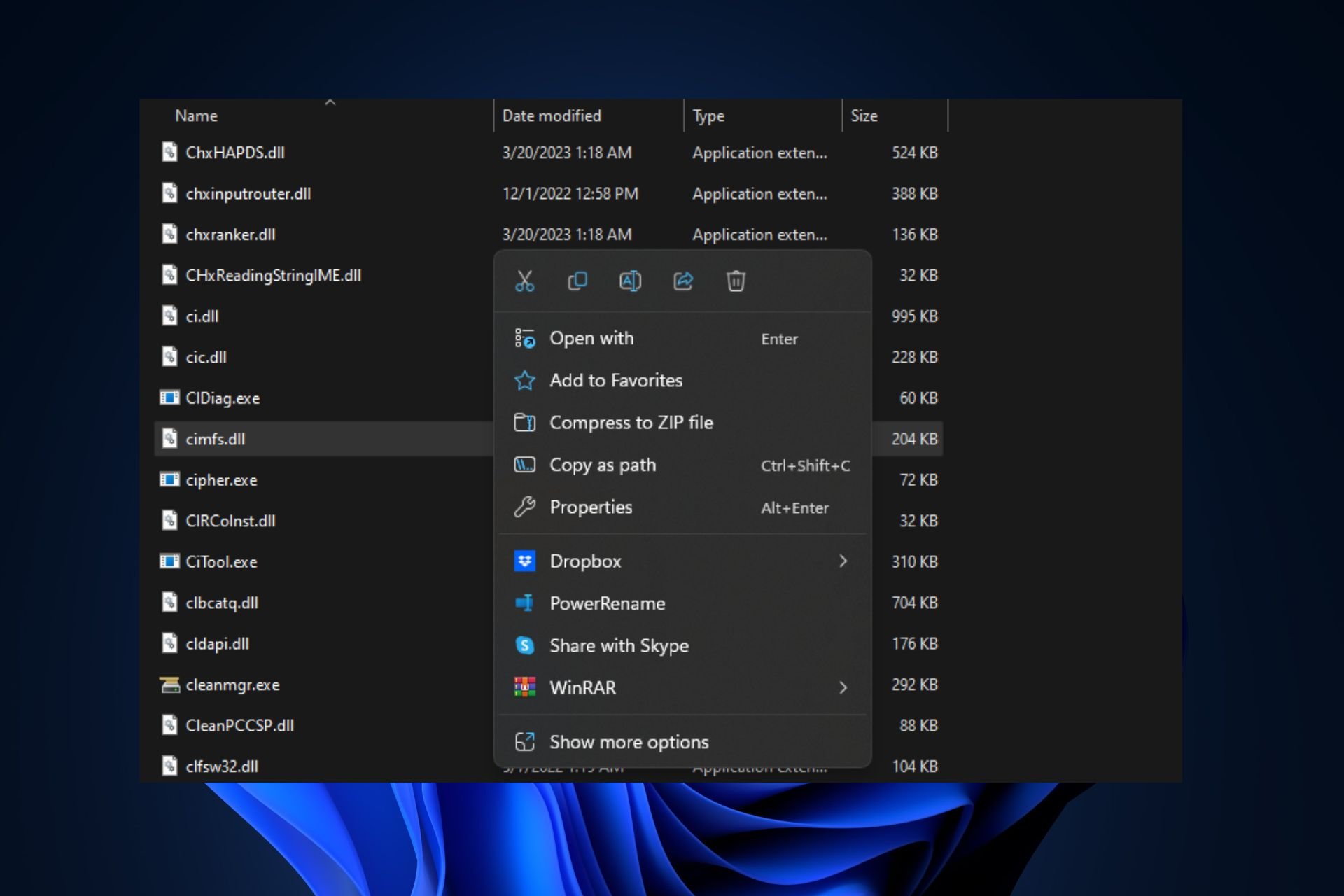Click the 204 KB size cell
Image resolution: width=1344 pixels, height=896 pixels.
[x=914, y=440]
